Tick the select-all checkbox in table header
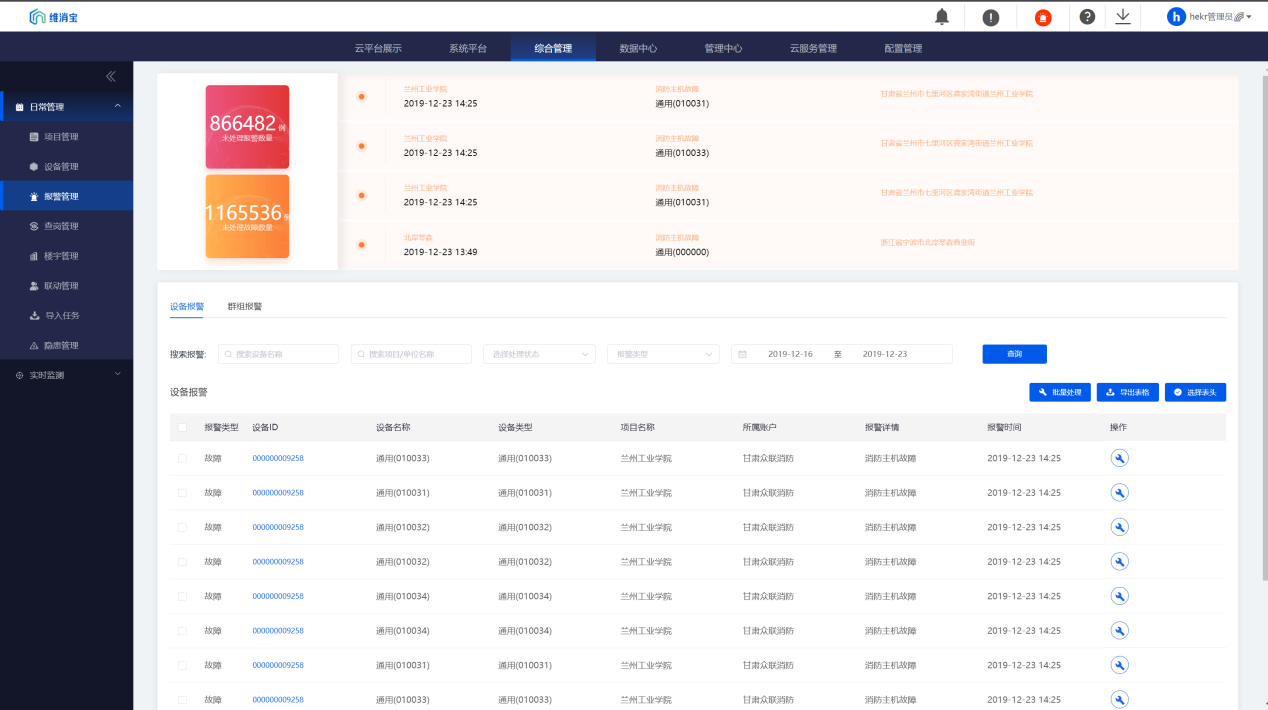This screenshot has height=710, width=1268. (x=182, y=427)
